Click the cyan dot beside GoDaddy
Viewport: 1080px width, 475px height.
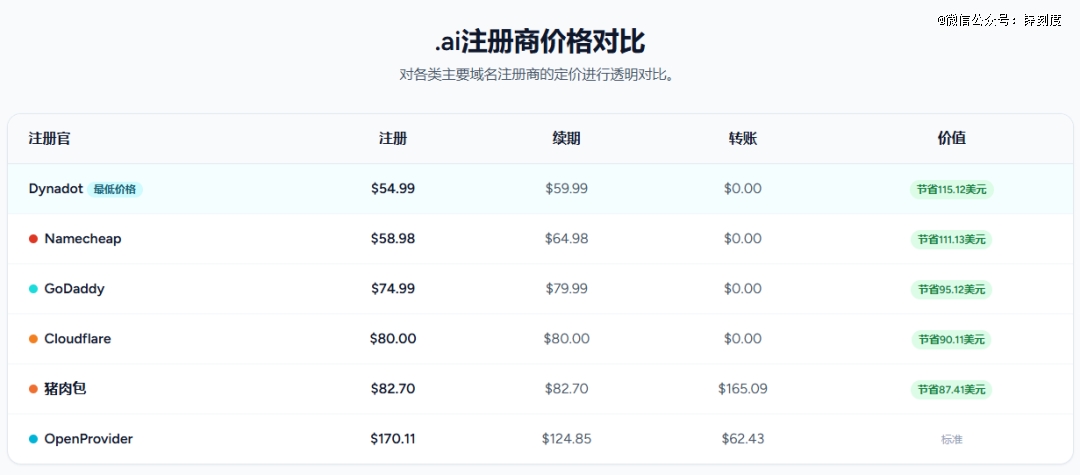[x=33, y=289]
